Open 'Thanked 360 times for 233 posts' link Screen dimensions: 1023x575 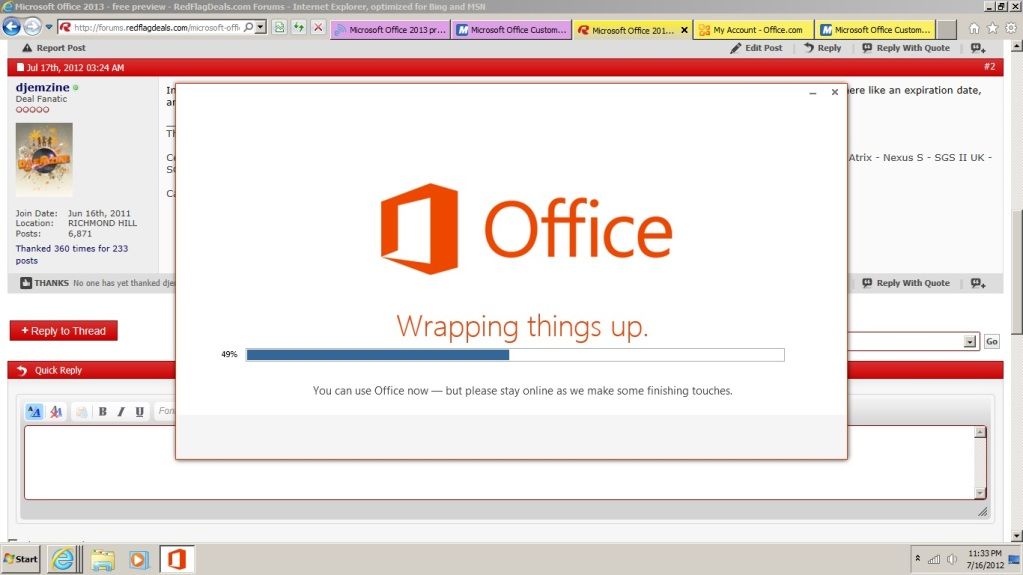(x=72, y=254)
